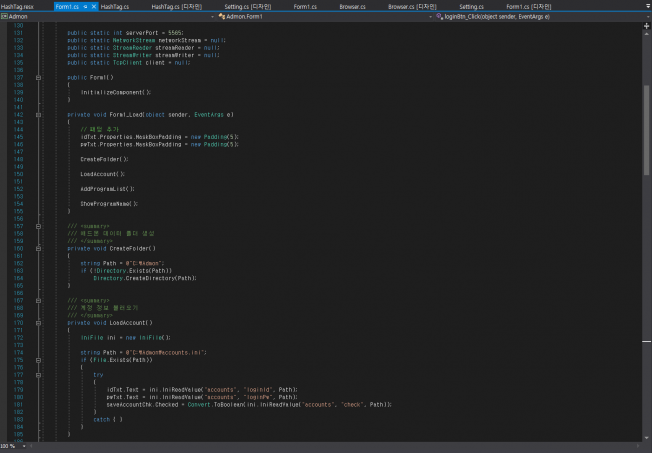Collapse the Form1_Load method block

[x=38, y=115]
